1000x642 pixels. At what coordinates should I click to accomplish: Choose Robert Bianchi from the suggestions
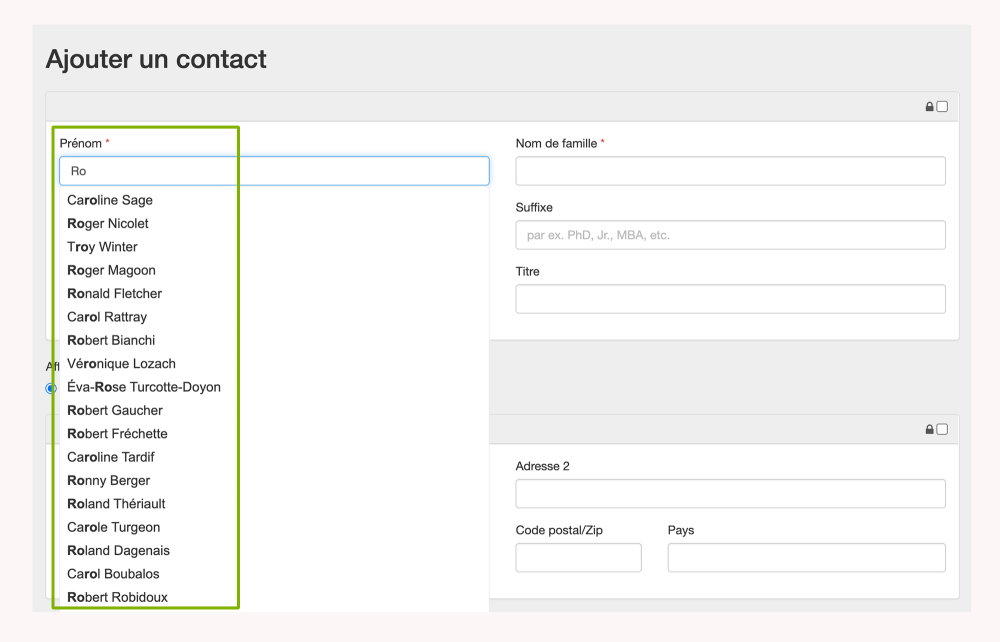(x=111, y=340)
